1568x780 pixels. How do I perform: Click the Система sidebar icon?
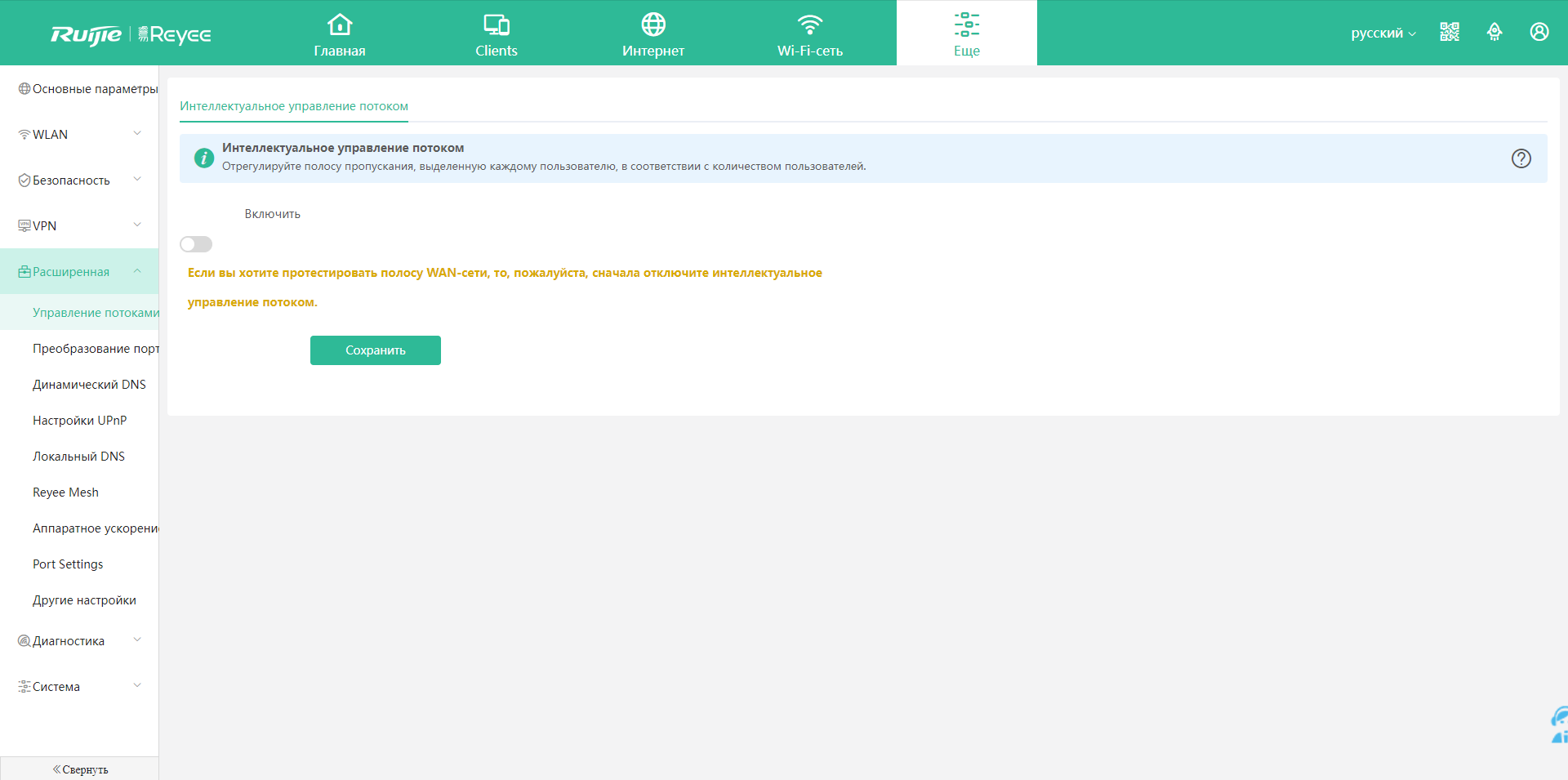pyautogui.click(x=24, y=687)
